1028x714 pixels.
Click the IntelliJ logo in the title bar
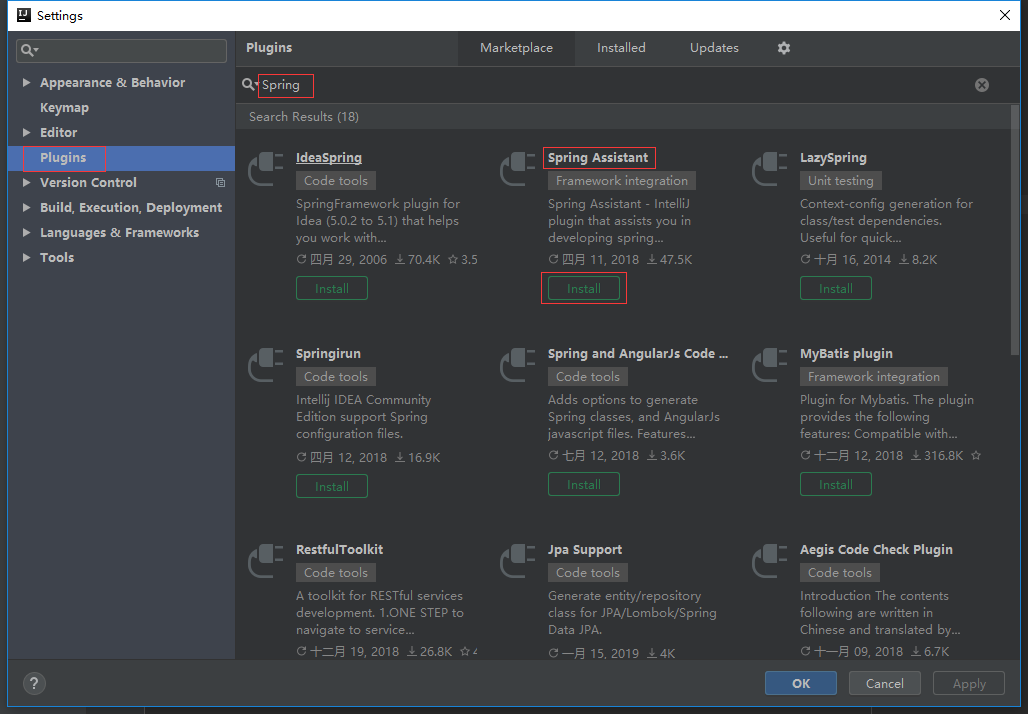coord(24,15)
